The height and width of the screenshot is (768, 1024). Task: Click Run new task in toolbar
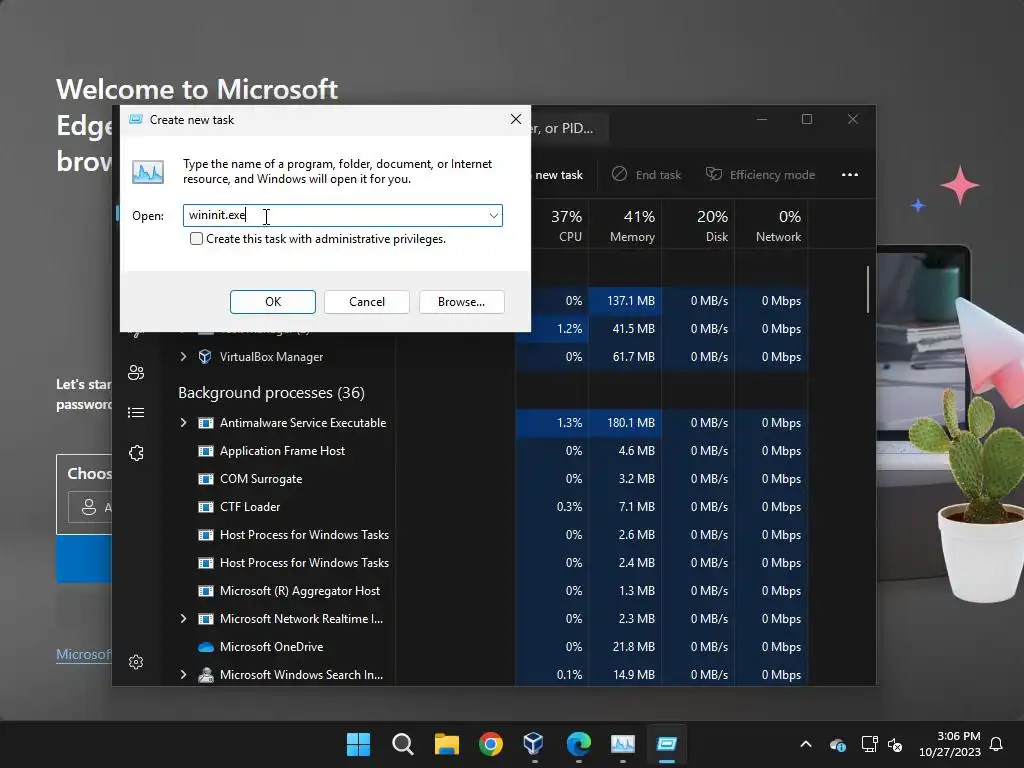pos(558,174)
